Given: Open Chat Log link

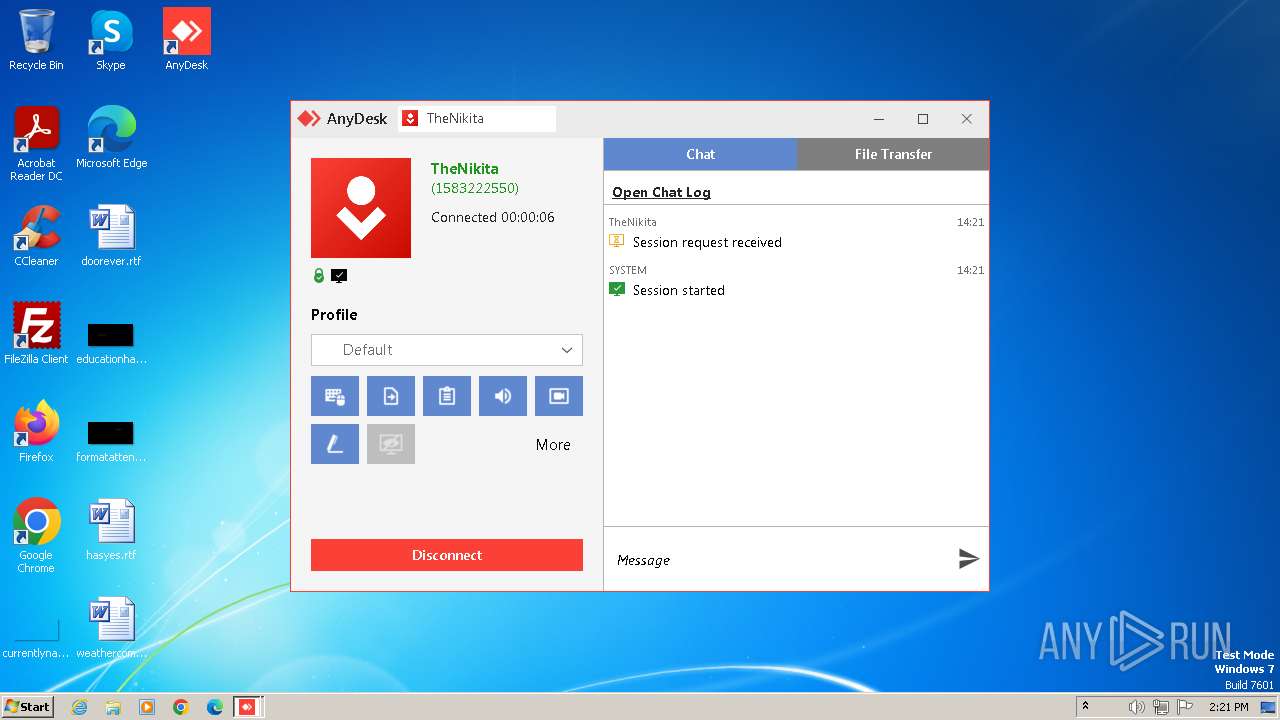Looking at the screenshot, I should (x=661, y=192).
